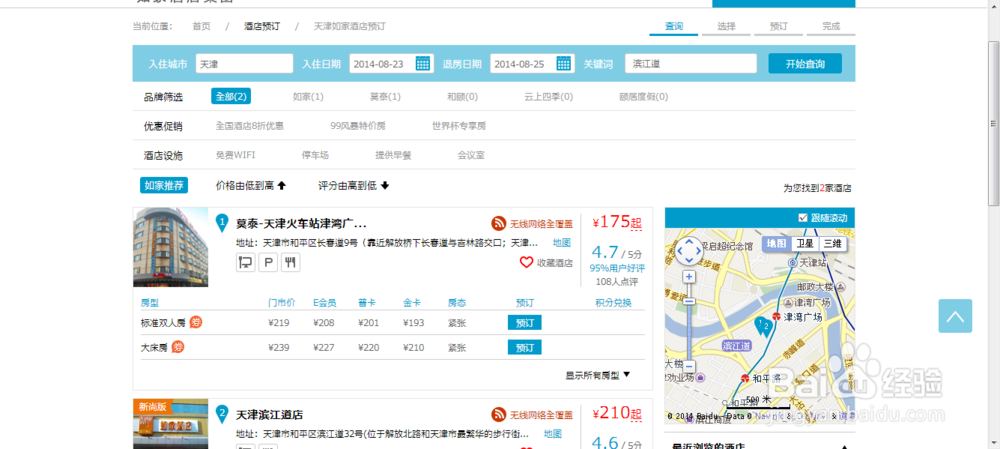Toggle the 跟随滚动 checkbox
Image resolution: width=1000 pixels, height=449 pixels.
tap(803, 217)
